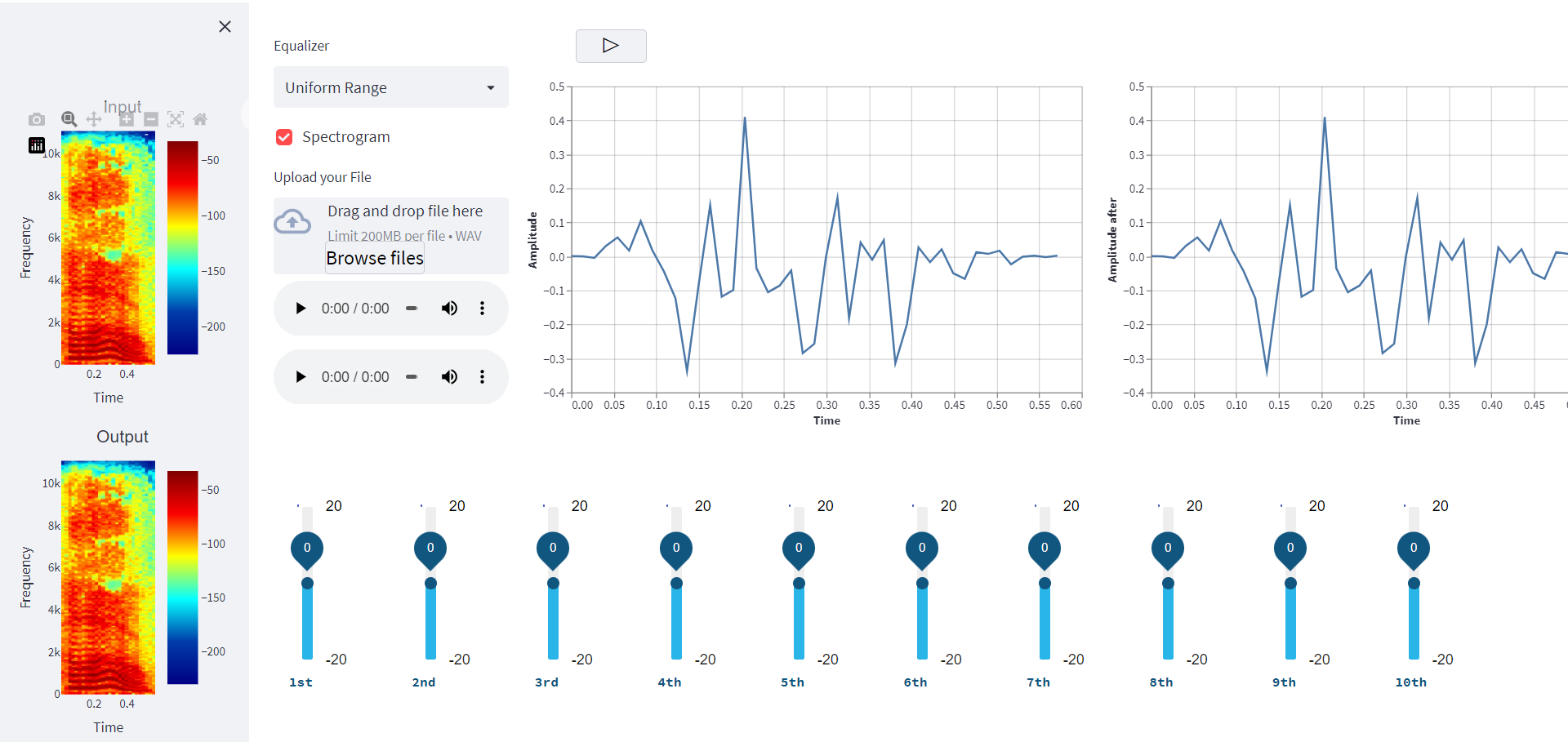Screen dimensions: 1568x742
Task: Reset Input spectrogram view with the home icon
Action: pos(201,119)
